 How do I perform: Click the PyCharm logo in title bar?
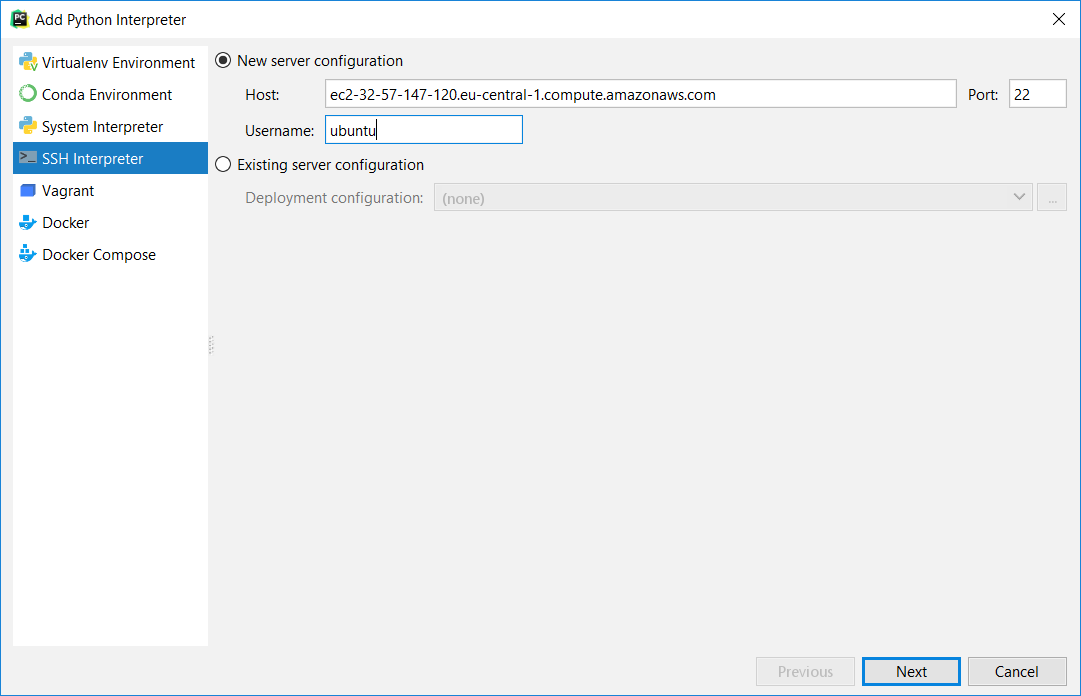click(19, 19)
